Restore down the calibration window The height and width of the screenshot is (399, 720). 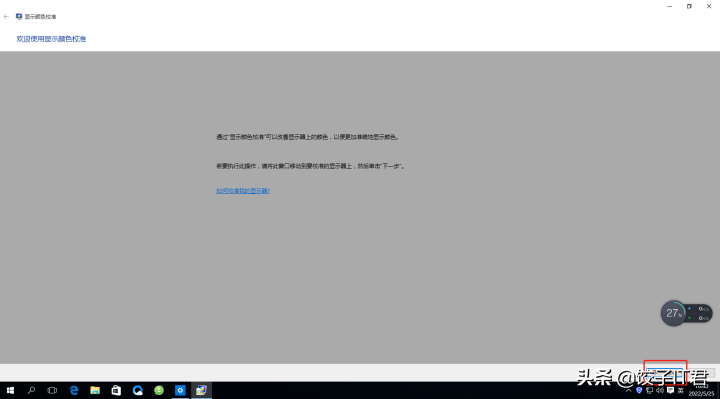689,6
